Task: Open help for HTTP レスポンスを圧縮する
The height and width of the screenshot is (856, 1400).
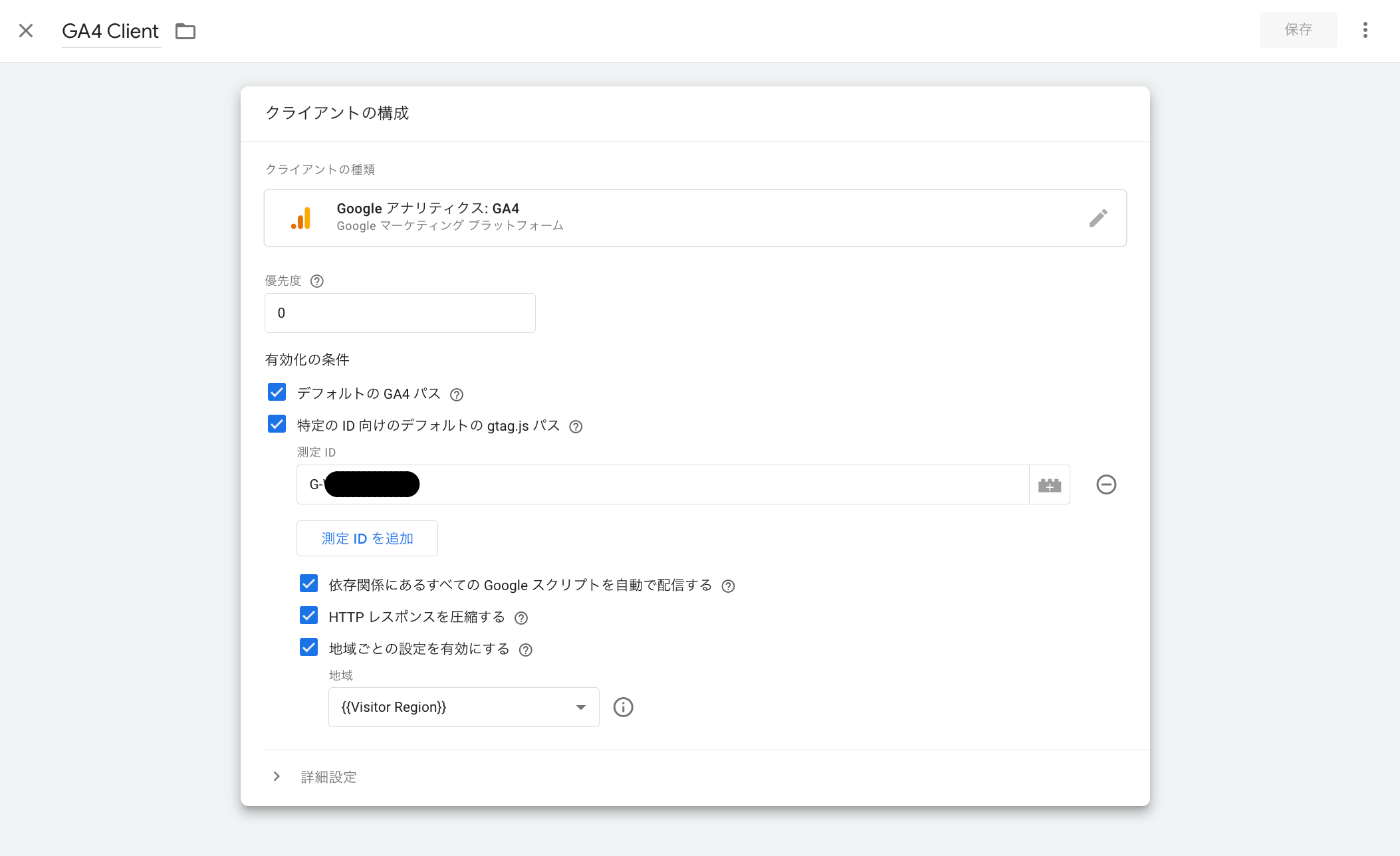Action: [521, 617]
